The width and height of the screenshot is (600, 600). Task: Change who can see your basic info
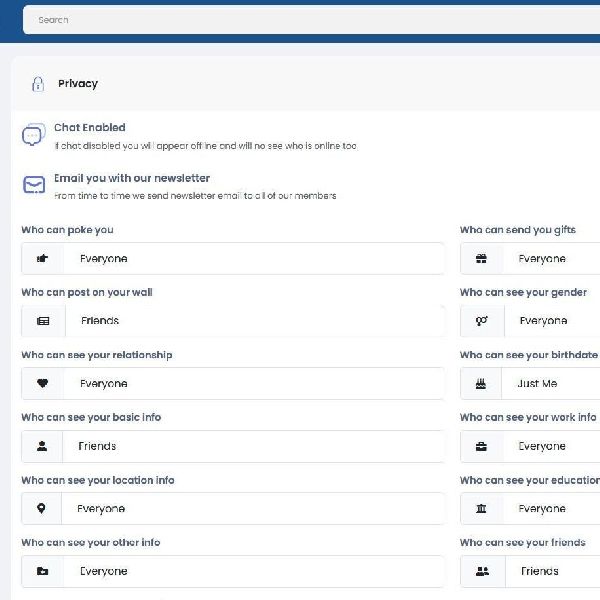click(252, 446)
